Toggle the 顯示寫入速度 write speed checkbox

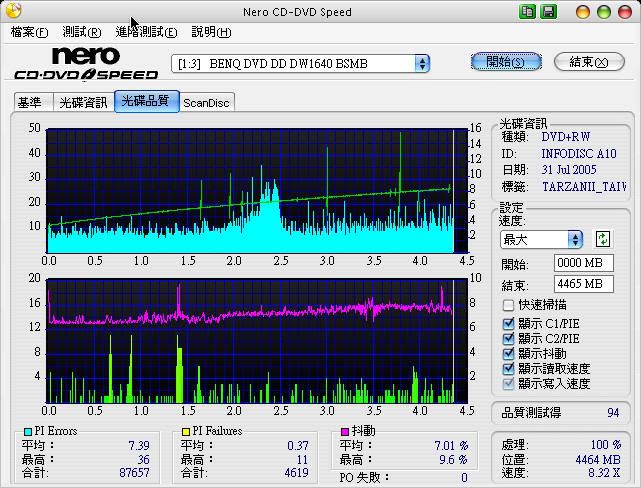pos(508,383)
